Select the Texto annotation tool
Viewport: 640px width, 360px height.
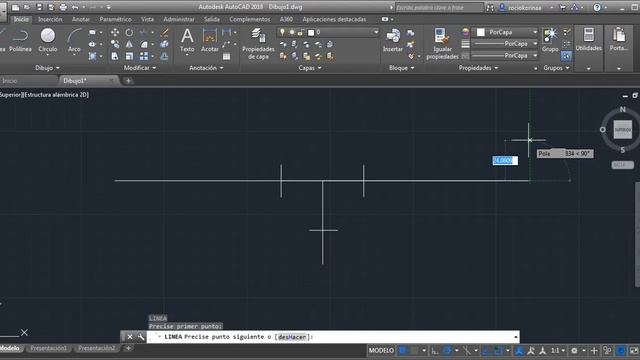tap(187, 40)
